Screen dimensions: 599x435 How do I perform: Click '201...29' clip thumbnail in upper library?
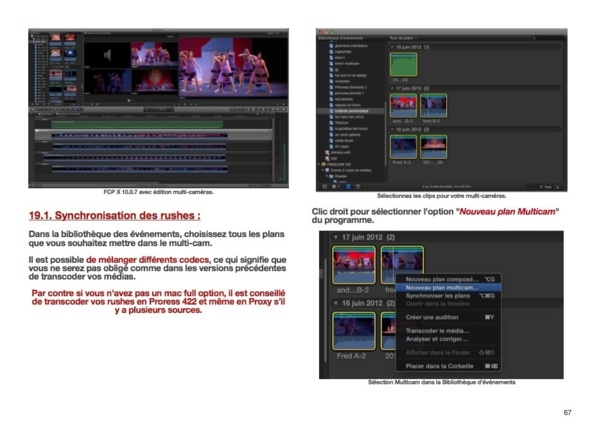pyautogui.click(x=433, y=147)
